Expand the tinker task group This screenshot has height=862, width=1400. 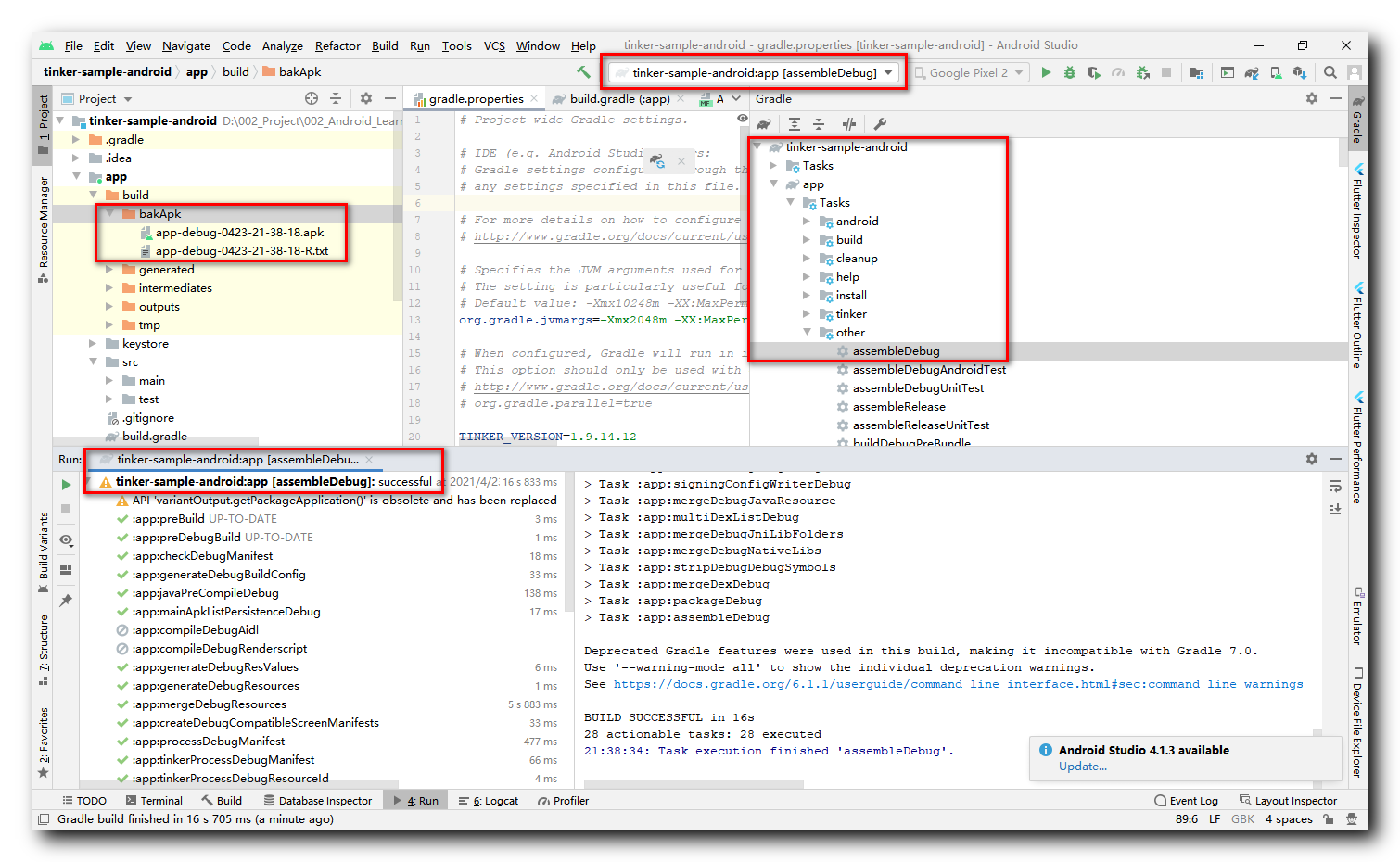(x=807, y=313)
